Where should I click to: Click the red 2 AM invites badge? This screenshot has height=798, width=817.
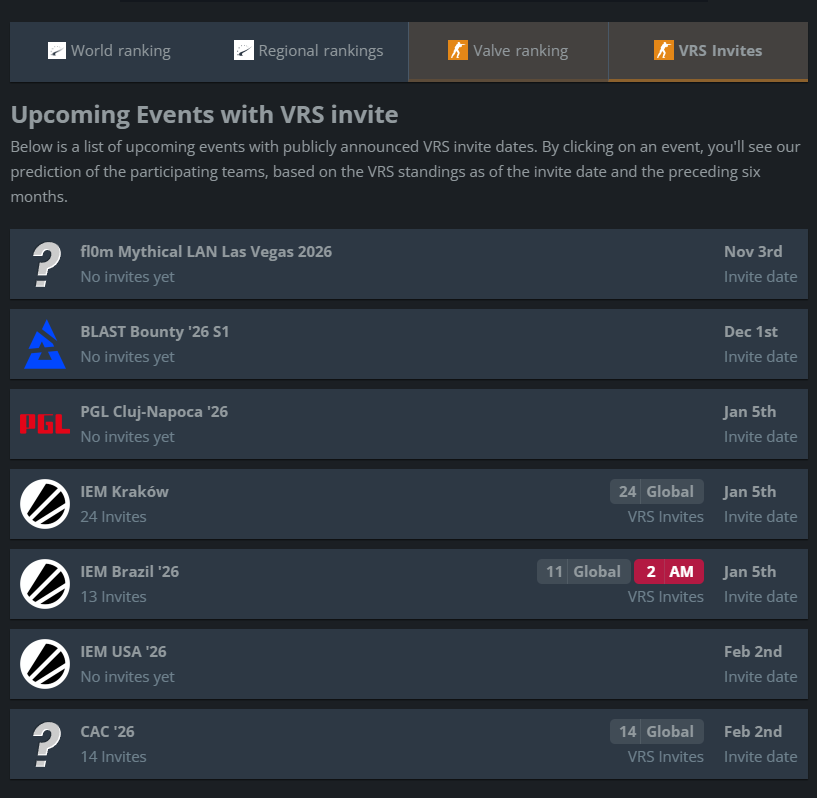click(x=669, y=571)
